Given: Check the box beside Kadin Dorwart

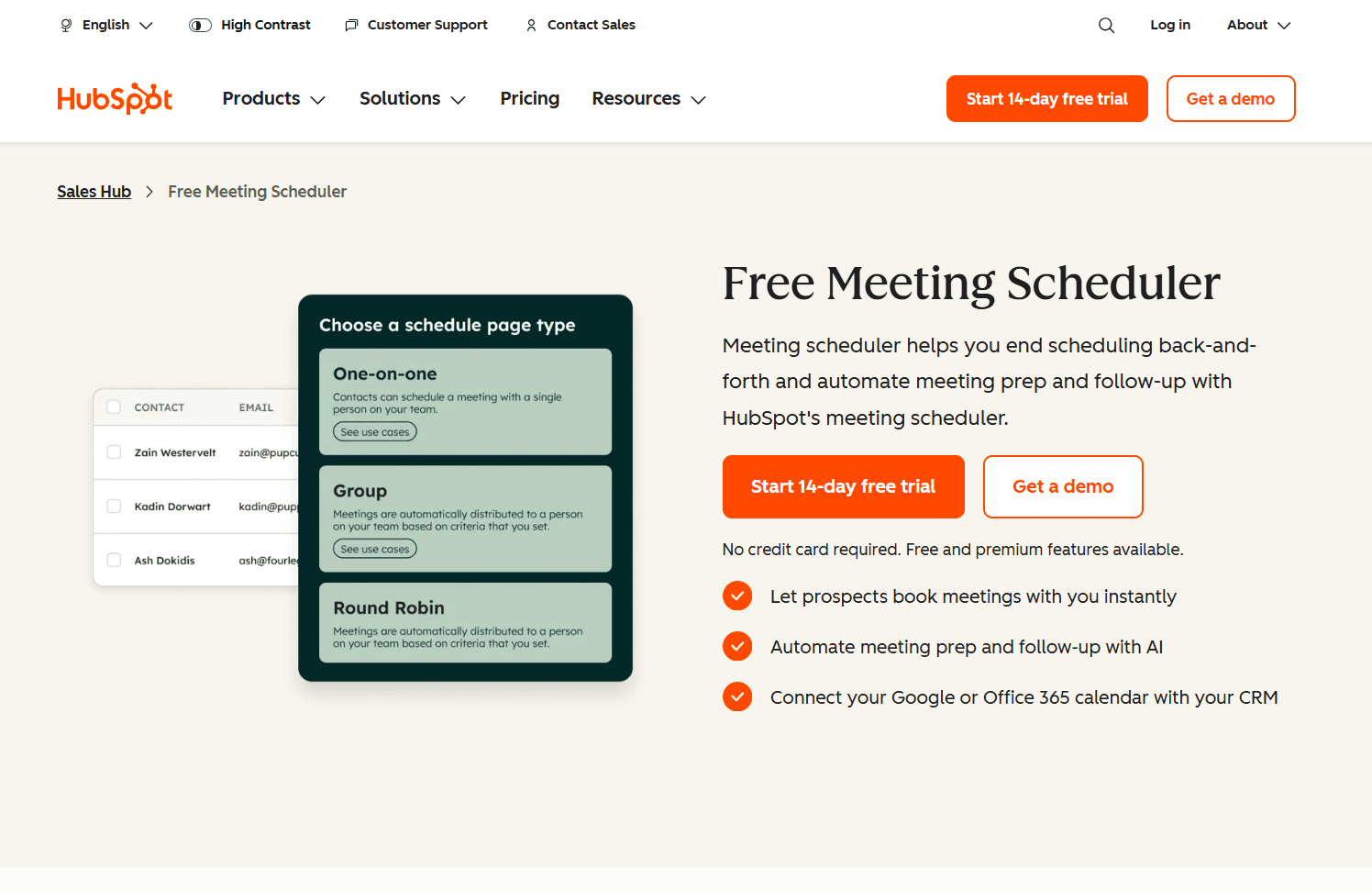Looking at the screenshot, I should 114,506.
